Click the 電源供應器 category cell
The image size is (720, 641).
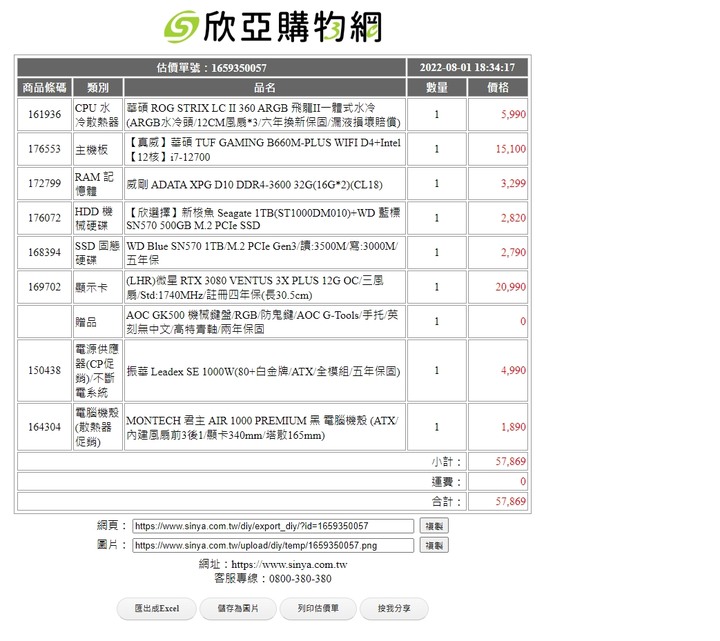click(98, 370)
